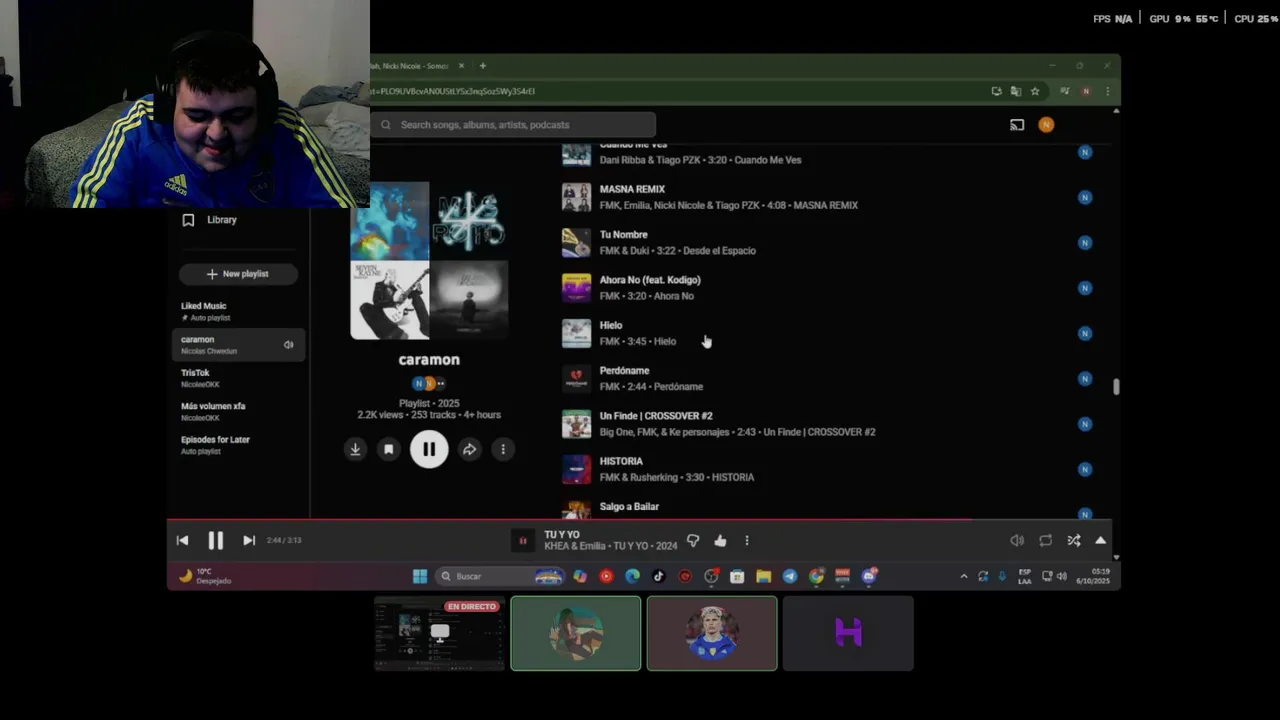
Task: Open caramon playlist more options menu
Action: tap(503, 450)
